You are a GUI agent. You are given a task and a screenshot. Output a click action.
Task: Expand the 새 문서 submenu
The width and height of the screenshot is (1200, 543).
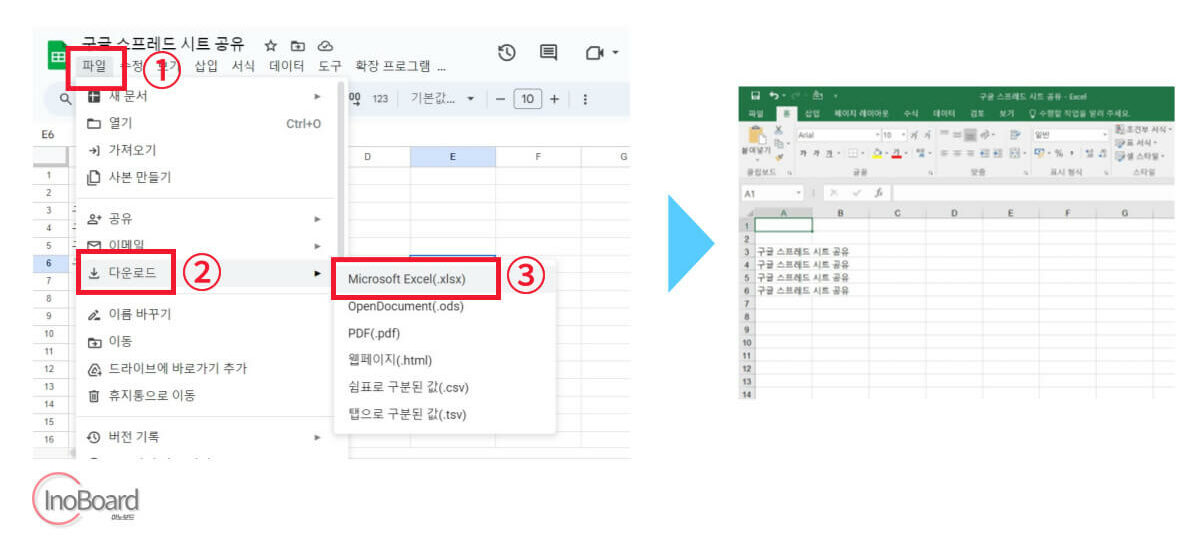pos(317,96)
